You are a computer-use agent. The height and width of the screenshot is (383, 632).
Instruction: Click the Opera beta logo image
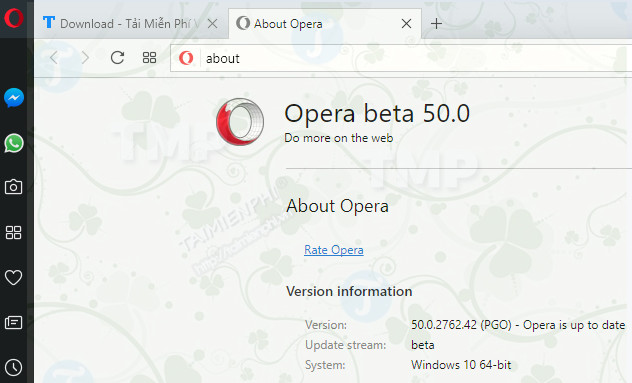(x=240, y=122)
